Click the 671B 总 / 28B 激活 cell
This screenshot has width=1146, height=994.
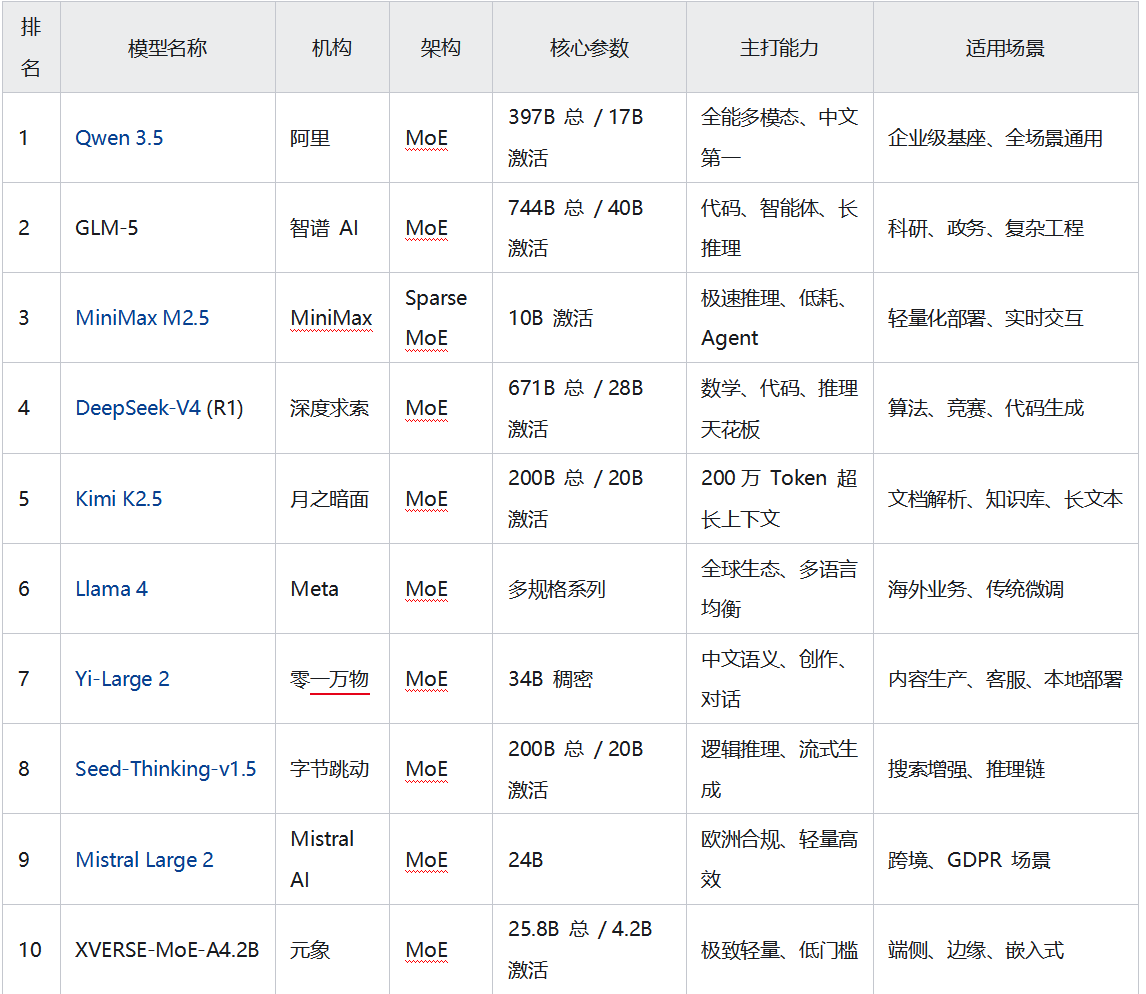[x=589, y=408]
